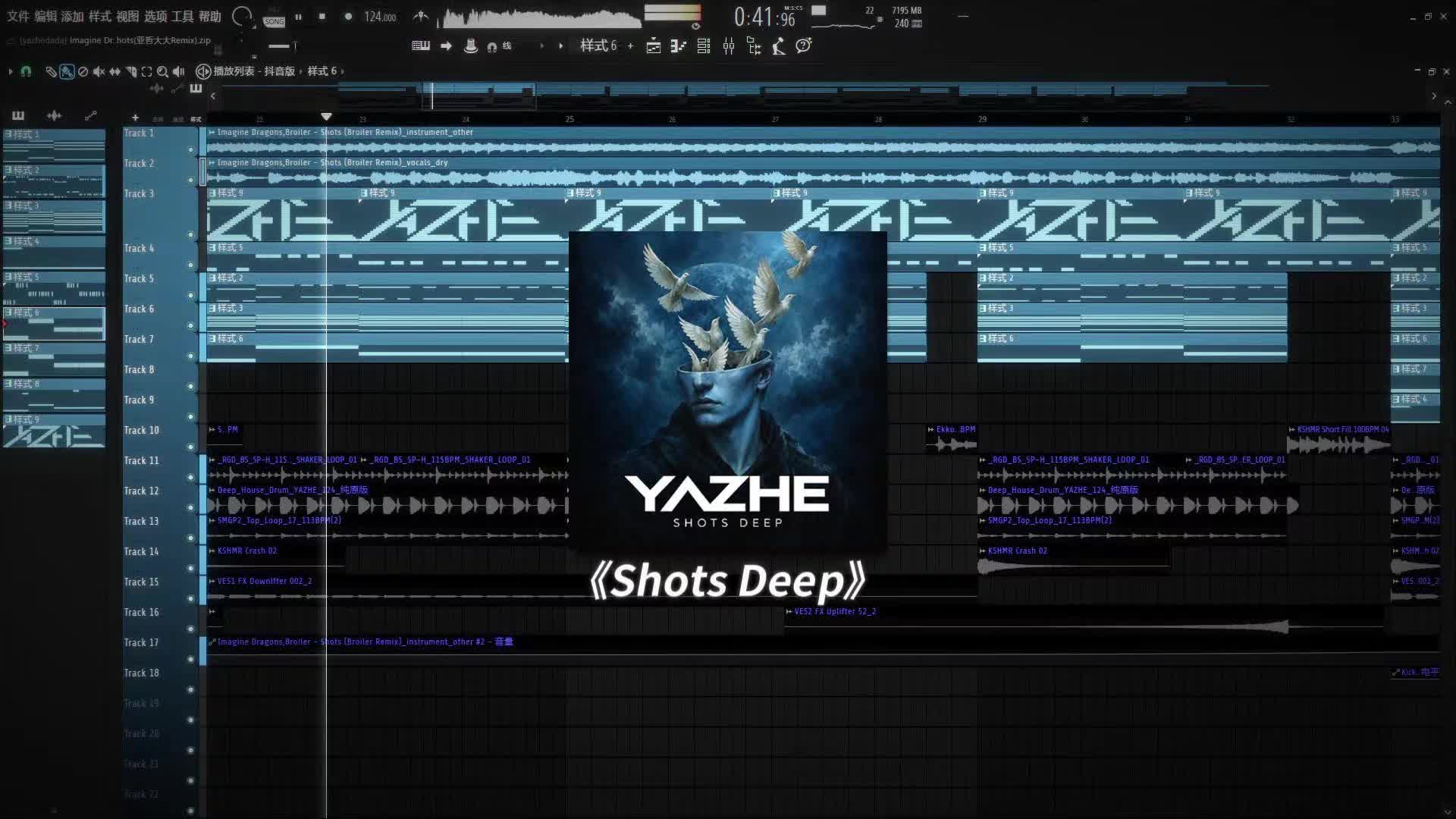Open the 帮助 menu
Screen dimensions: 1456x819
click(x=210, y=16)
